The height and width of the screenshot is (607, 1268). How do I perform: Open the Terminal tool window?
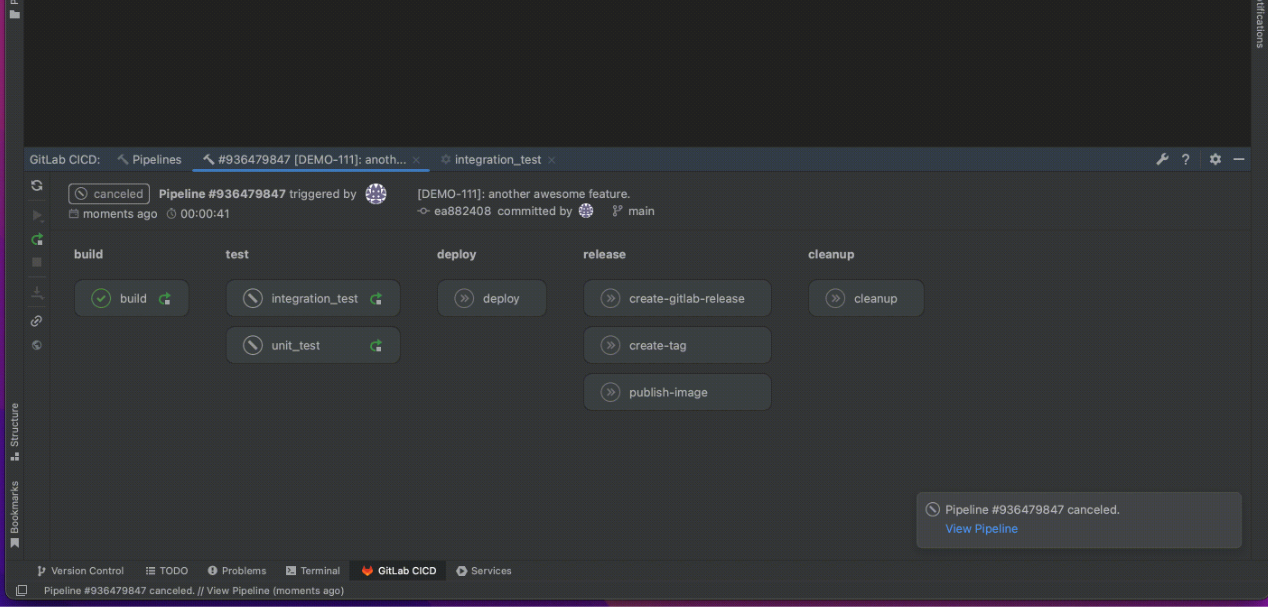tap(313, 571)
